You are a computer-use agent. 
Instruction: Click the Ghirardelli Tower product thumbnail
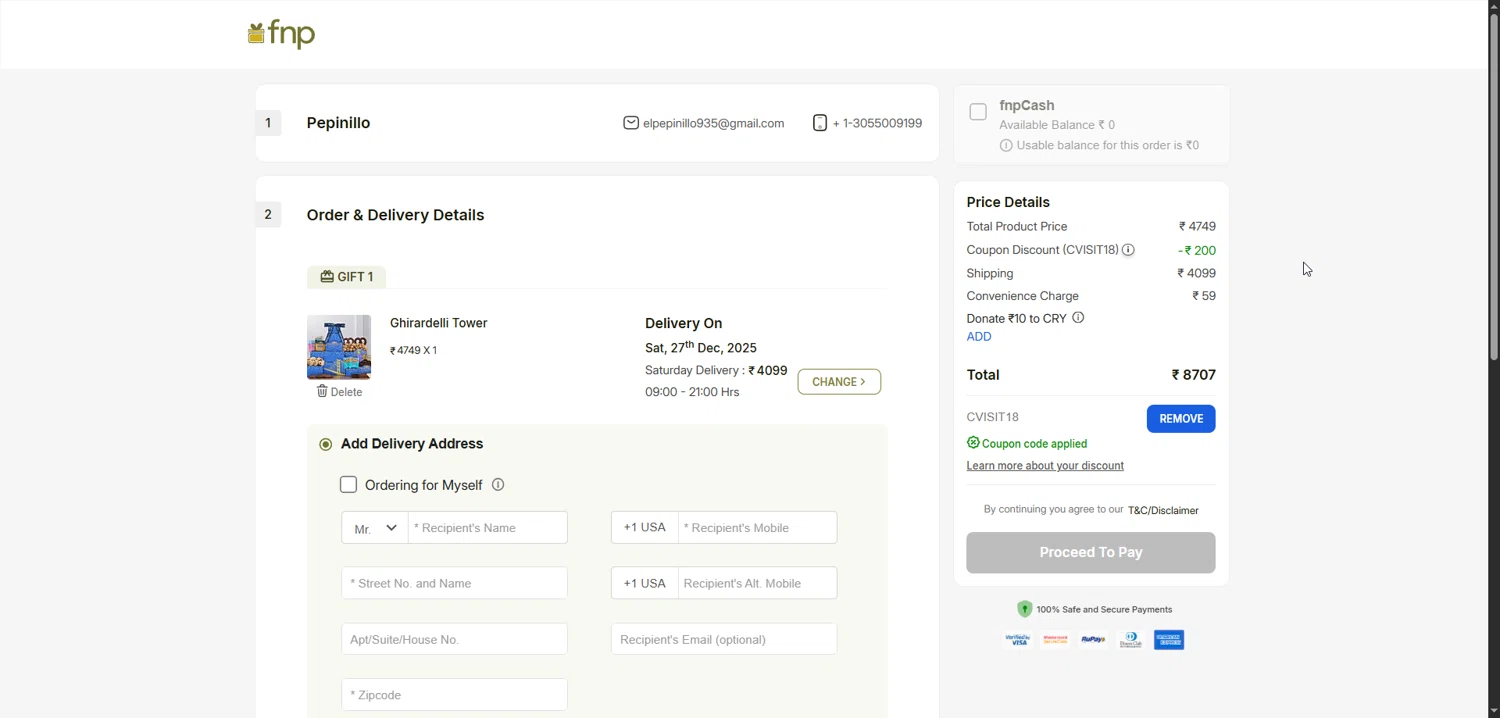[339, 347]
